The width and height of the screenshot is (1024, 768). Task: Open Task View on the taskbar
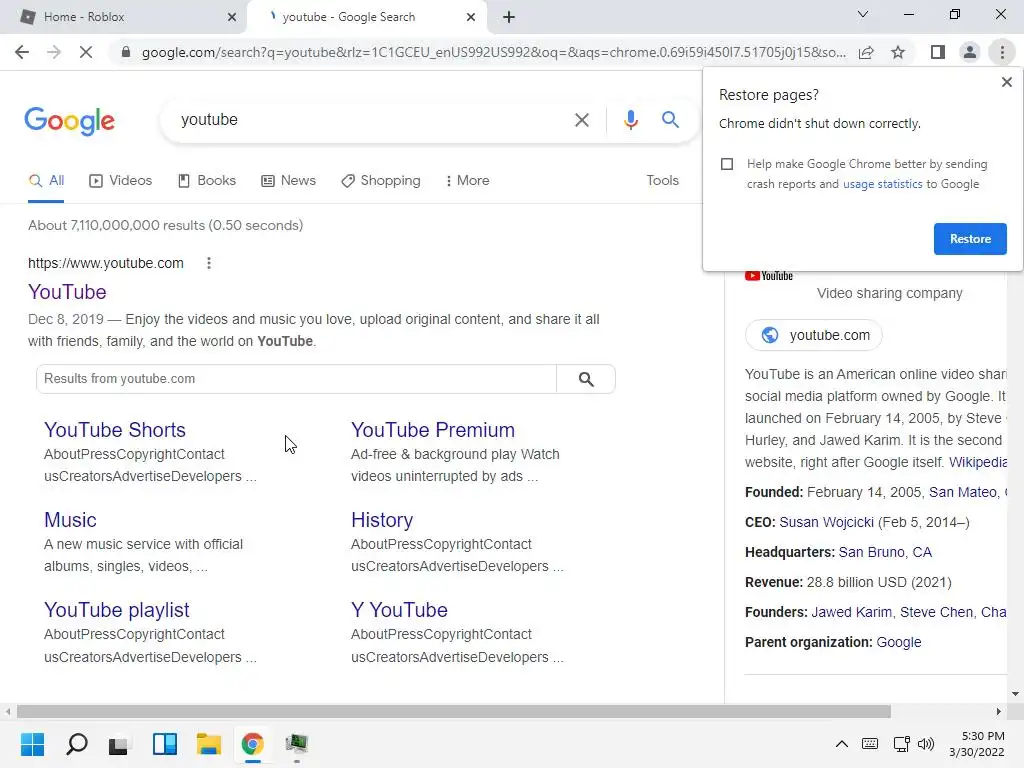click(x=118, y=744)
